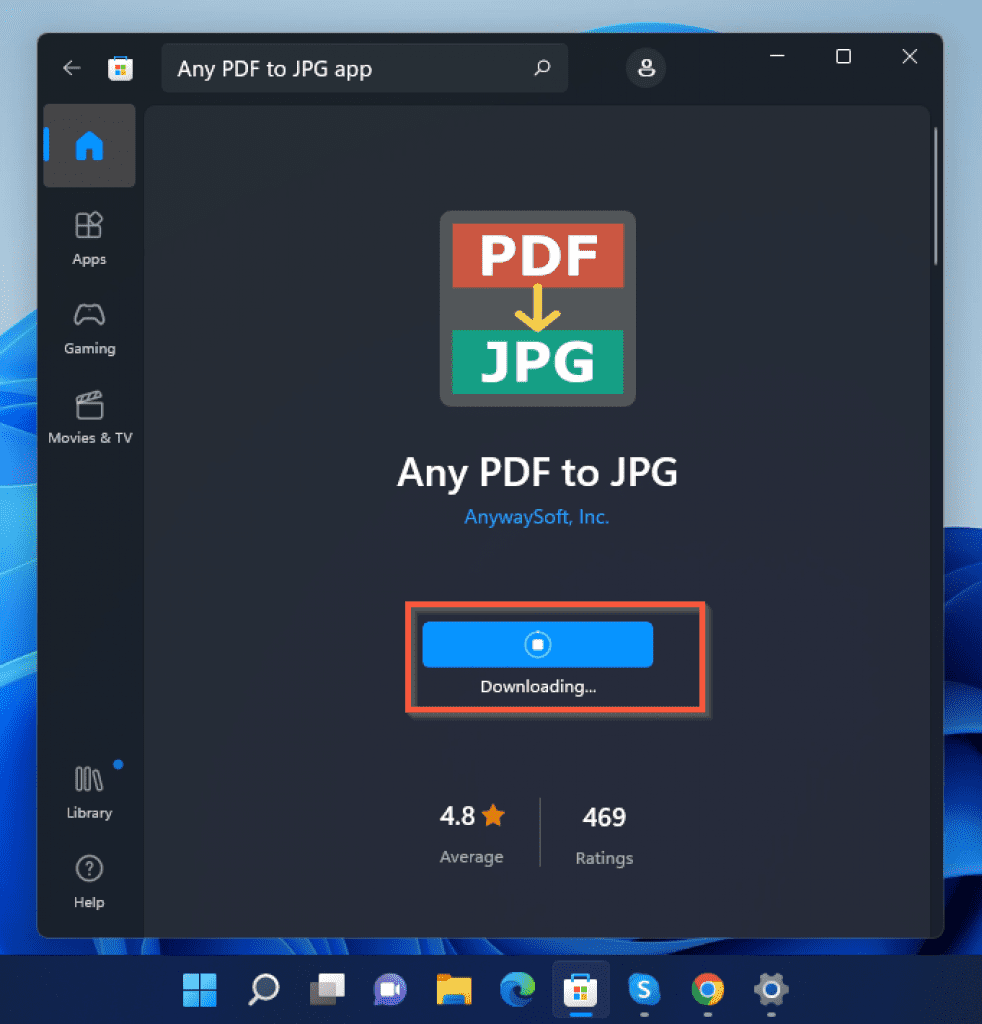982x1024 pixels.
Task: Open the Microsoft Store logo icon
Action: 120,69
